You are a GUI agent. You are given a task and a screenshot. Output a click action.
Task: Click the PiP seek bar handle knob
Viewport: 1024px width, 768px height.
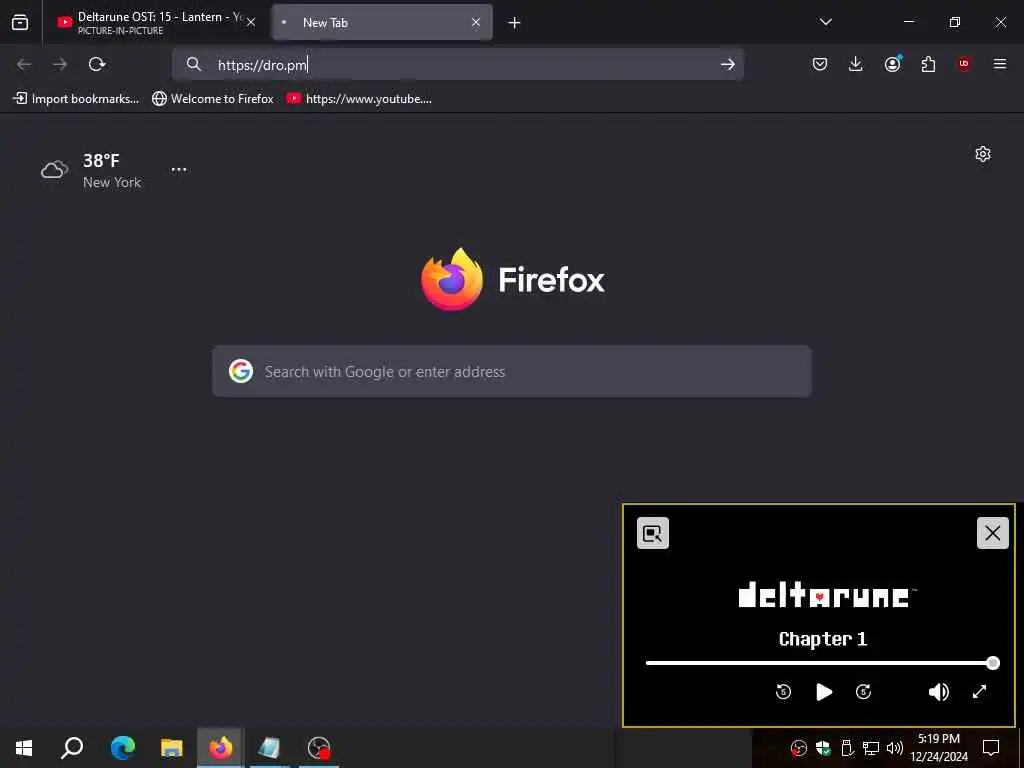(993, 663)
